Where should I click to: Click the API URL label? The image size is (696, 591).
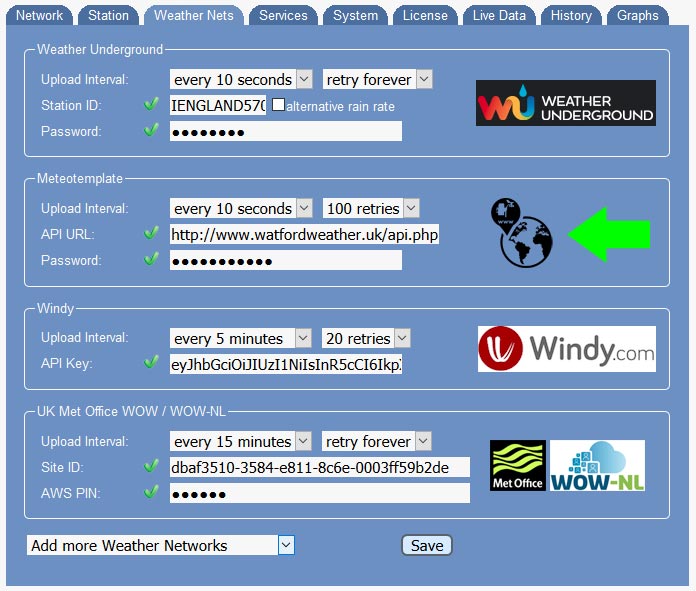pyautogui.click(x=67, y=234)
